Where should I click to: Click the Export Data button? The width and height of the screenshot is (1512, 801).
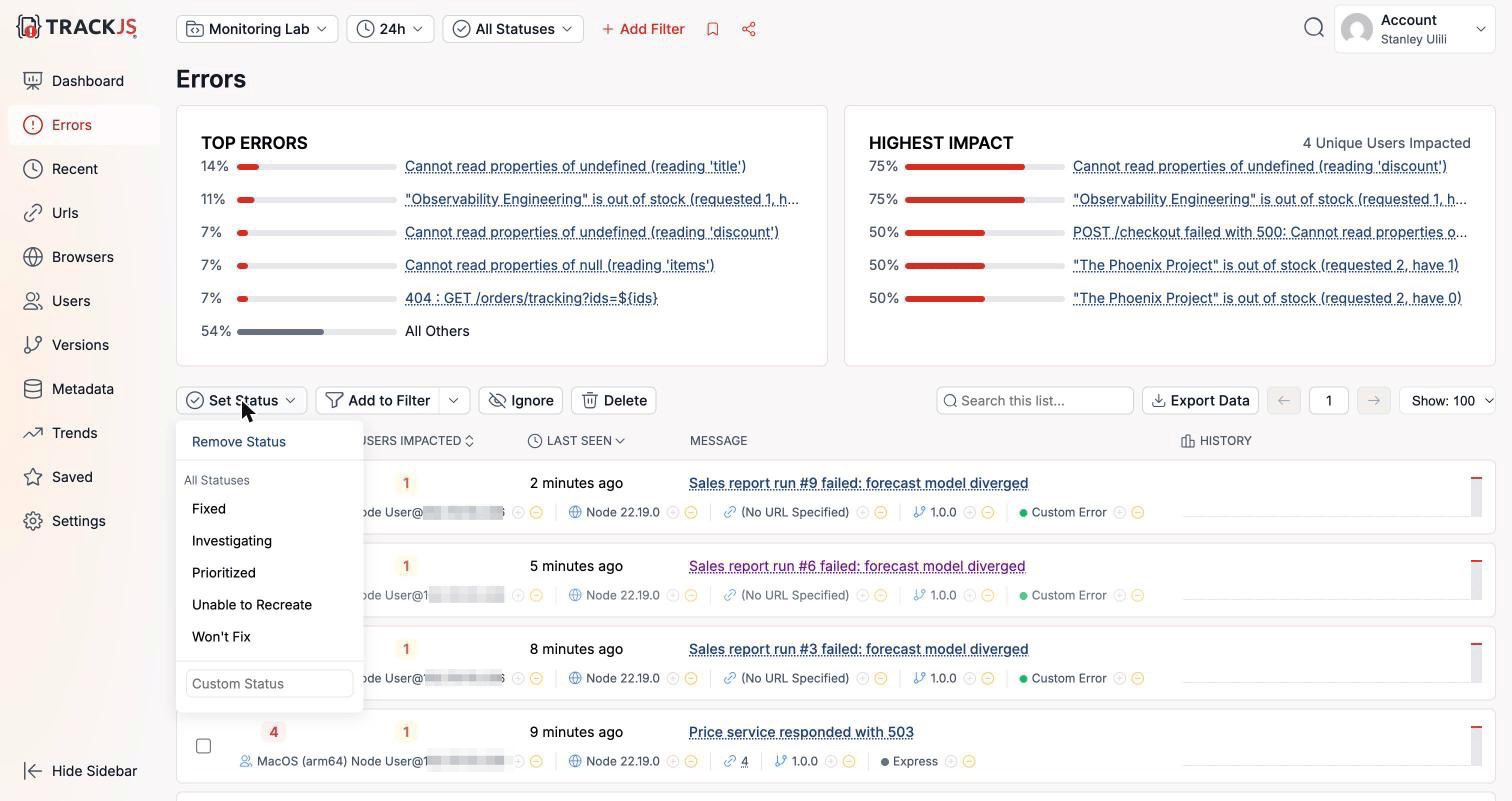(1200, 400)
